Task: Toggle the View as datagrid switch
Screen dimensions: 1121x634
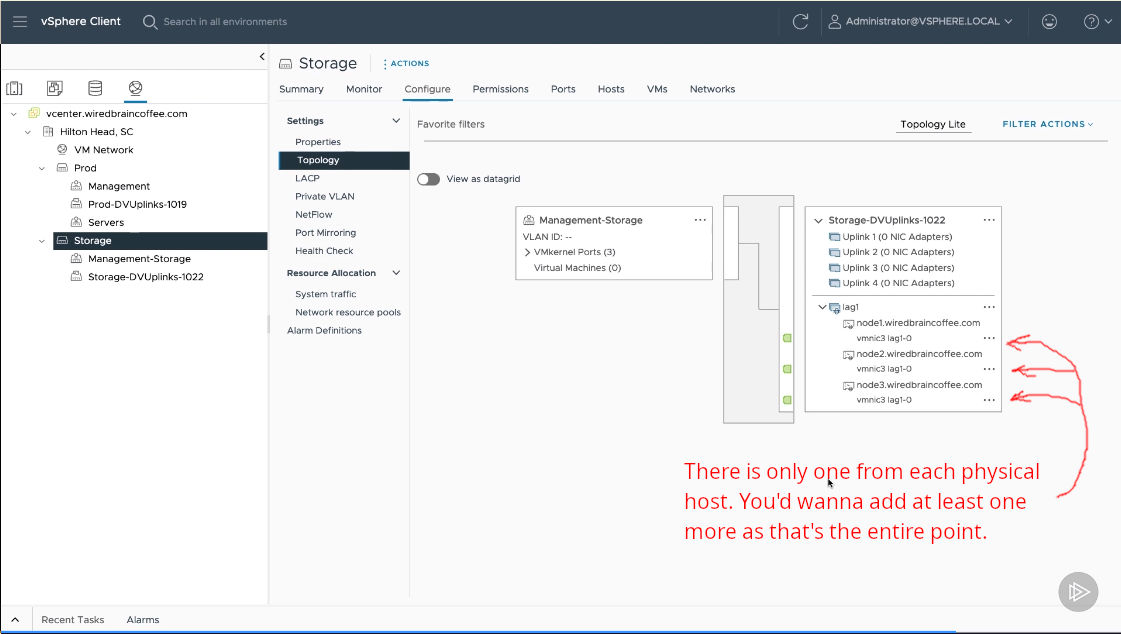Action: point(428,179)
